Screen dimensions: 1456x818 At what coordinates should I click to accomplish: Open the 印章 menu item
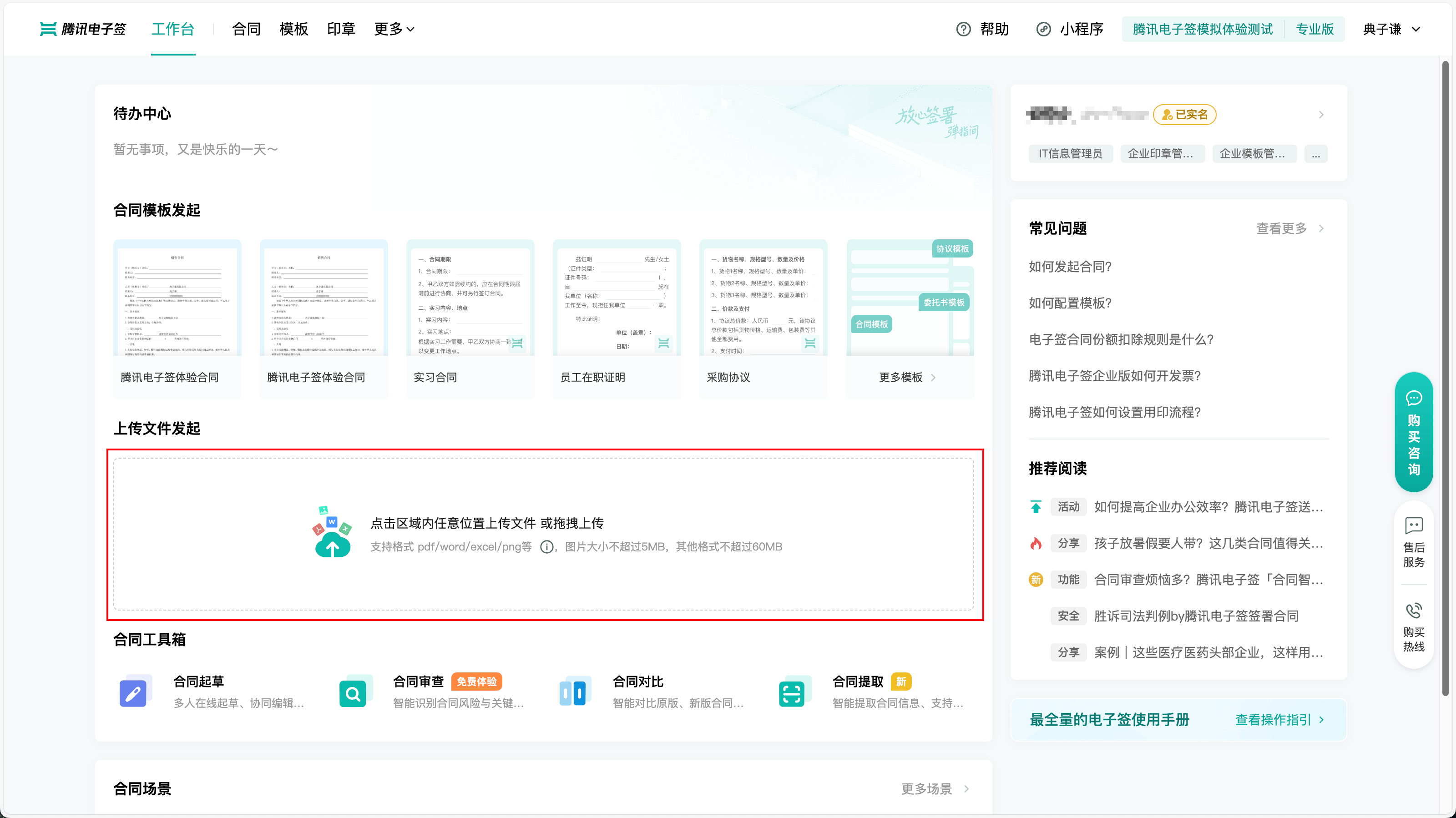click(x=341, y=29)
